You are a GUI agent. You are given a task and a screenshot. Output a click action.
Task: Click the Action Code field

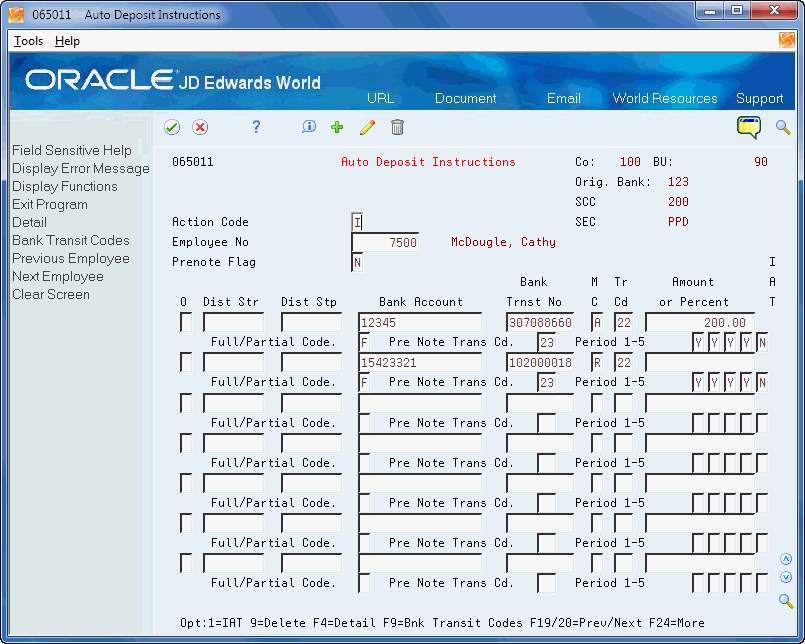tap(357, 222)
